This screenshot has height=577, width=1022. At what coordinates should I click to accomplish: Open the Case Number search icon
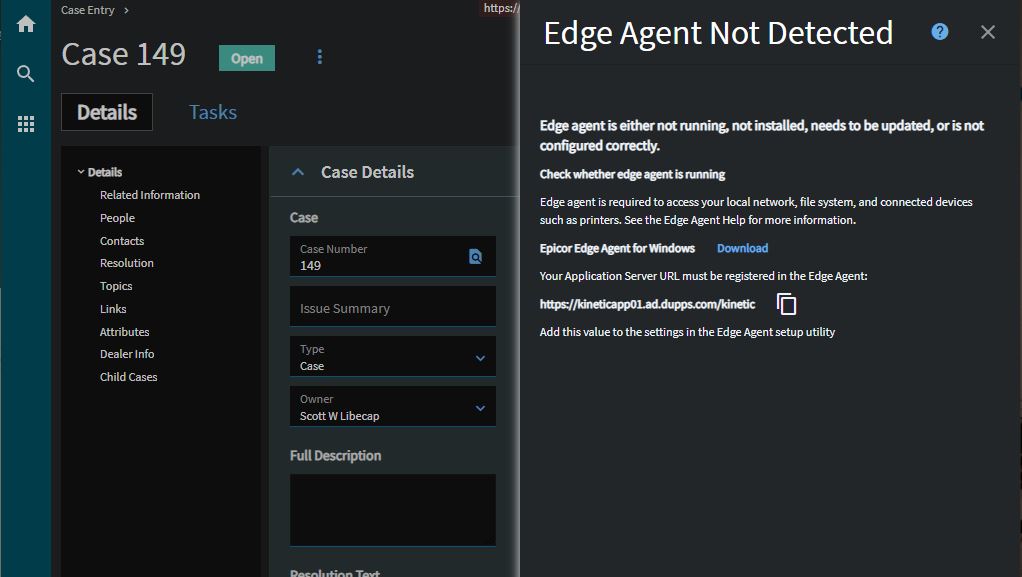(476, 256)
